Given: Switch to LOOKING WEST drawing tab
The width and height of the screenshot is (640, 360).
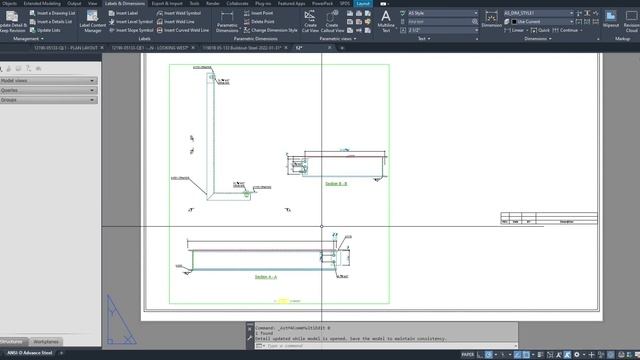Looking at the screenshot, I should (x=150, y=48).
